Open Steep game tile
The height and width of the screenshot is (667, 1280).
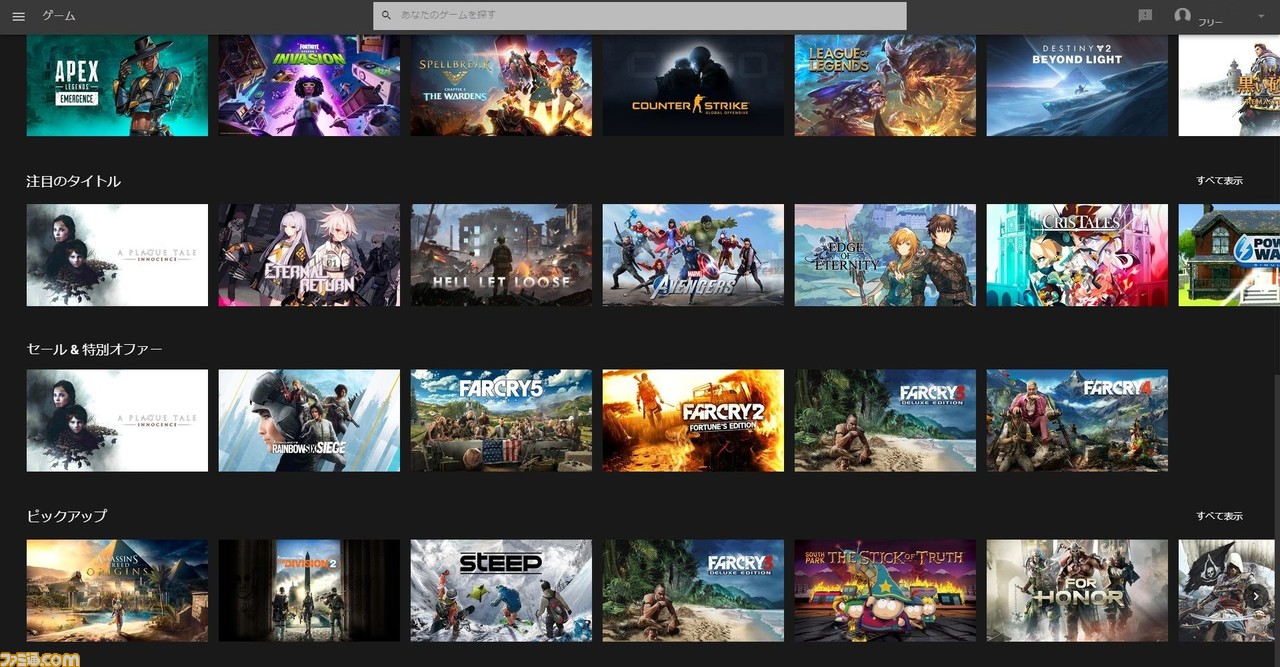coord(501,591)
